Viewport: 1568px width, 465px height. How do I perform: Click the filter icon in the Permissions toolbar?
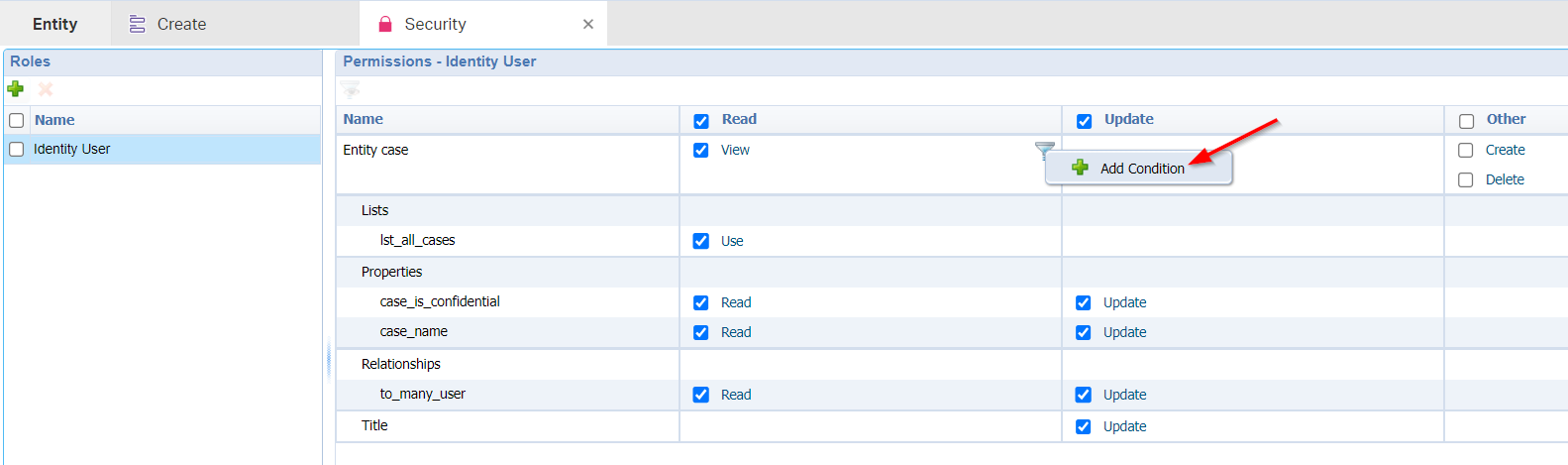[351, 90]
